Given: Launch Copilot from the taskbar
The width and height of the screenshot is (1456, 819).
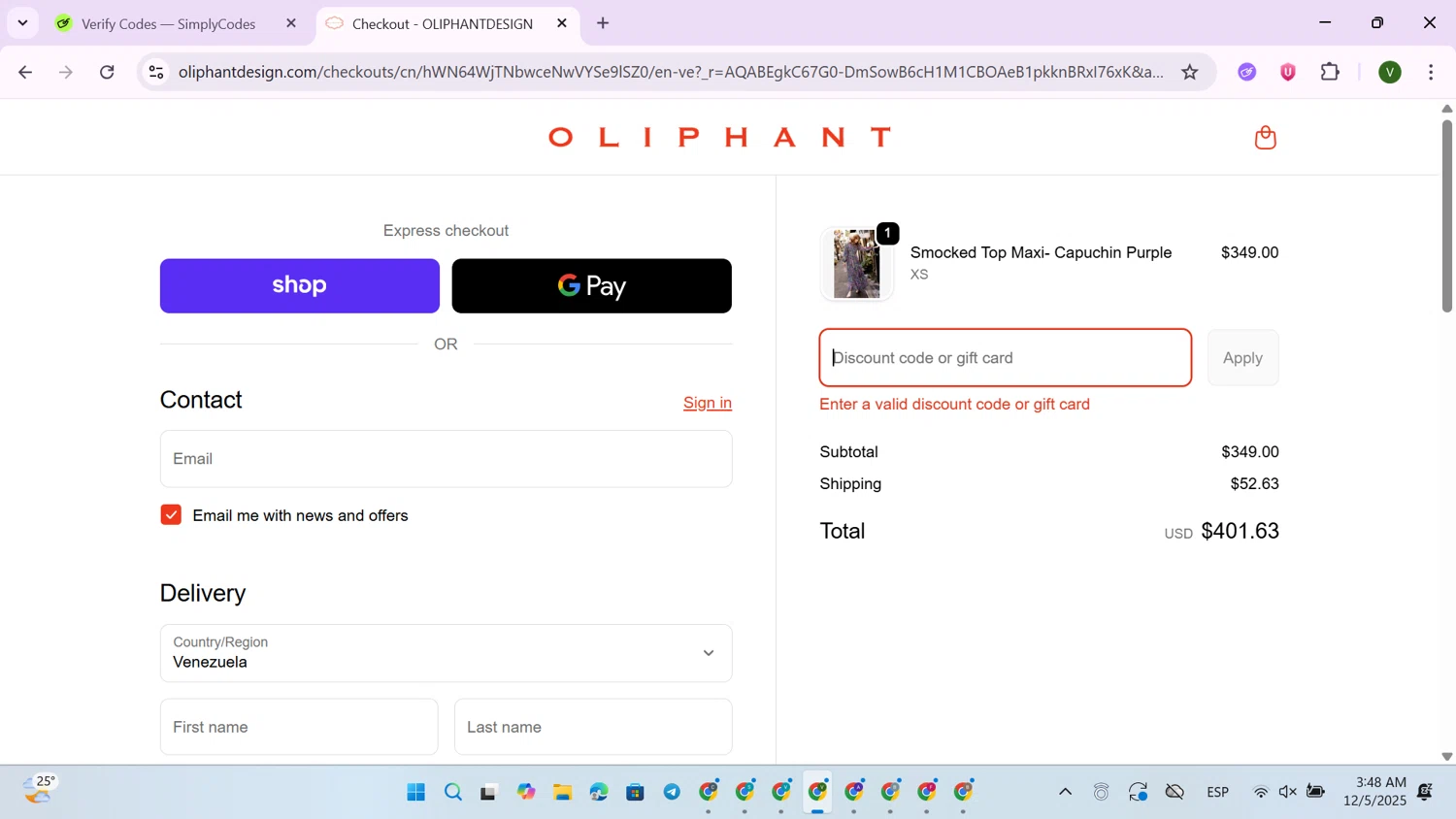Looking at the screenshot, I should click(526, 792).
